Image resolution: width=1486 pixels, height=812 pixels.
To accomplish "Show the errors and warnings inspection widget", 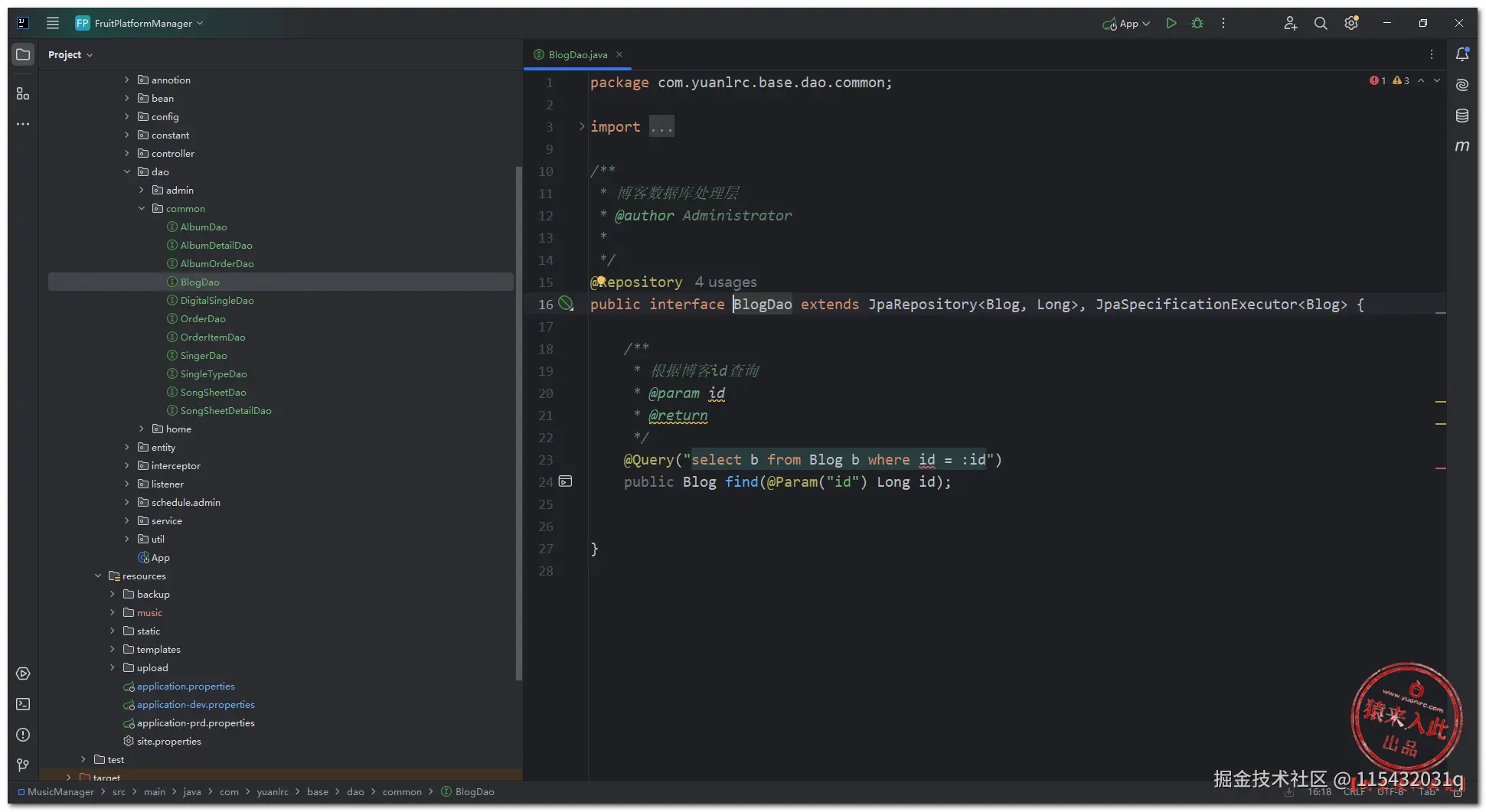I will [x=1390, y=80].
